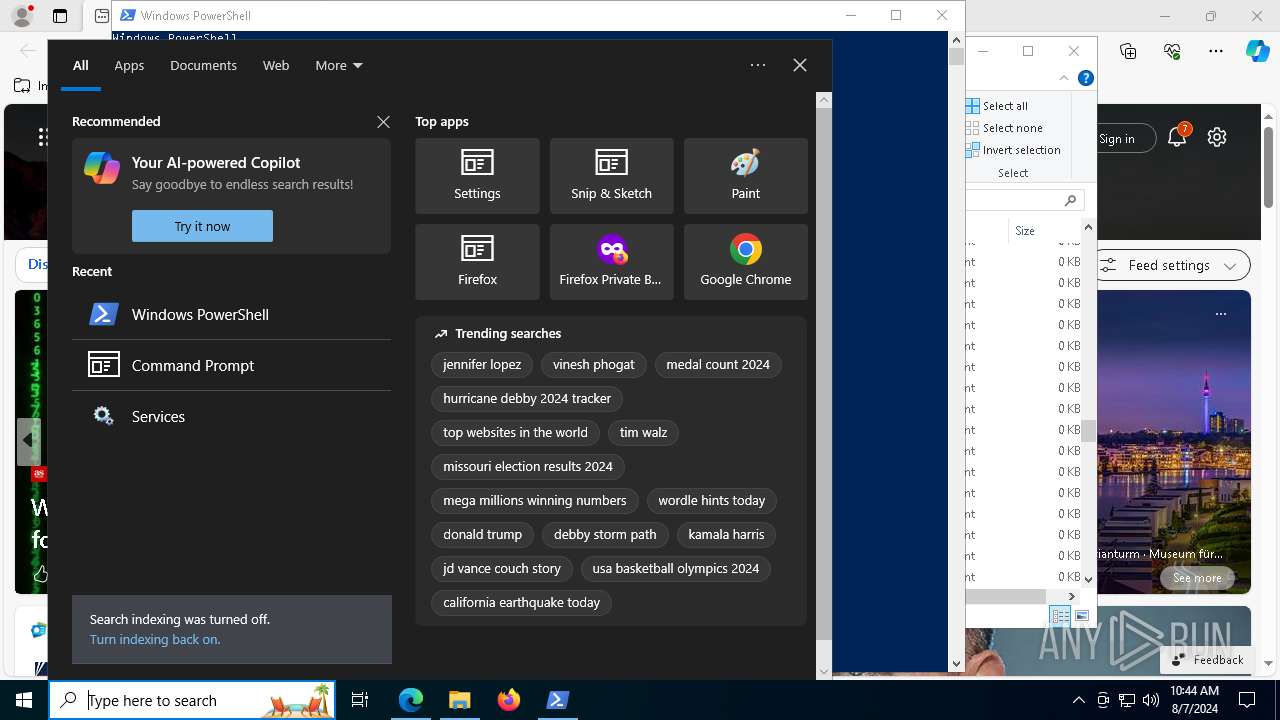Search wordle hints today

[712, 501]
